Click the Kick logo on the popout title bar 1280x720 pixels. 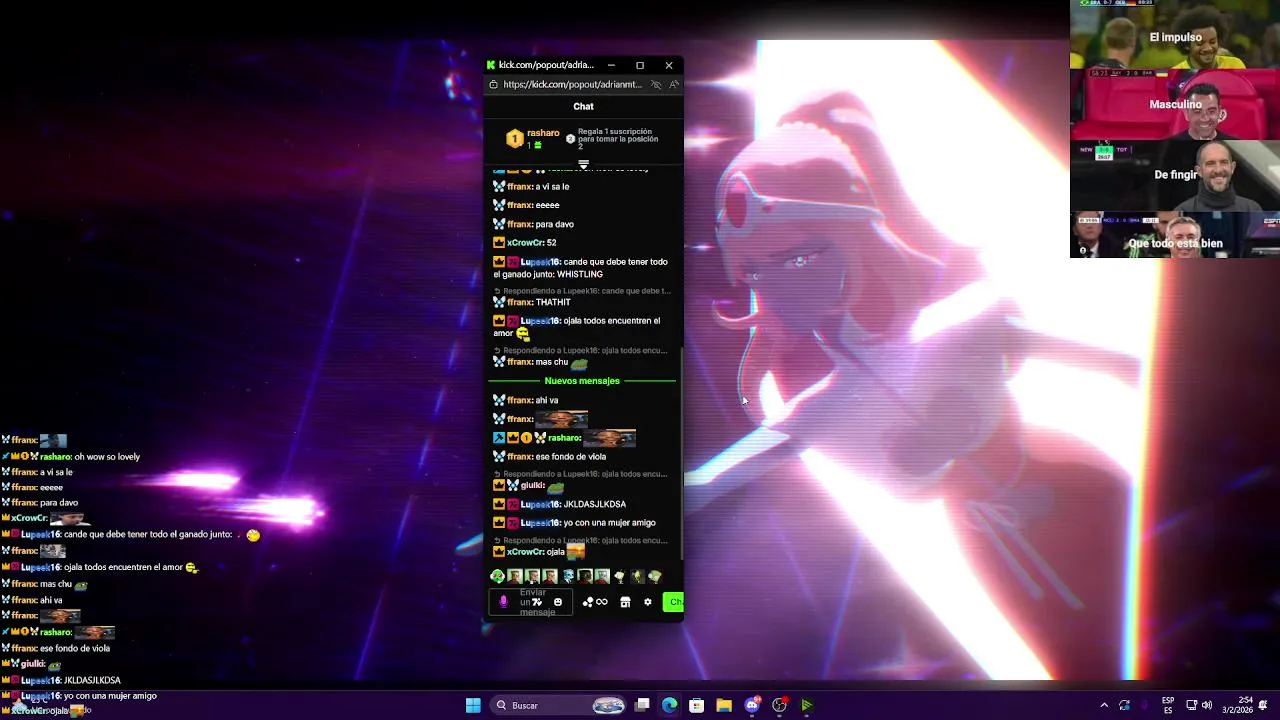click(x=491, y=65)
